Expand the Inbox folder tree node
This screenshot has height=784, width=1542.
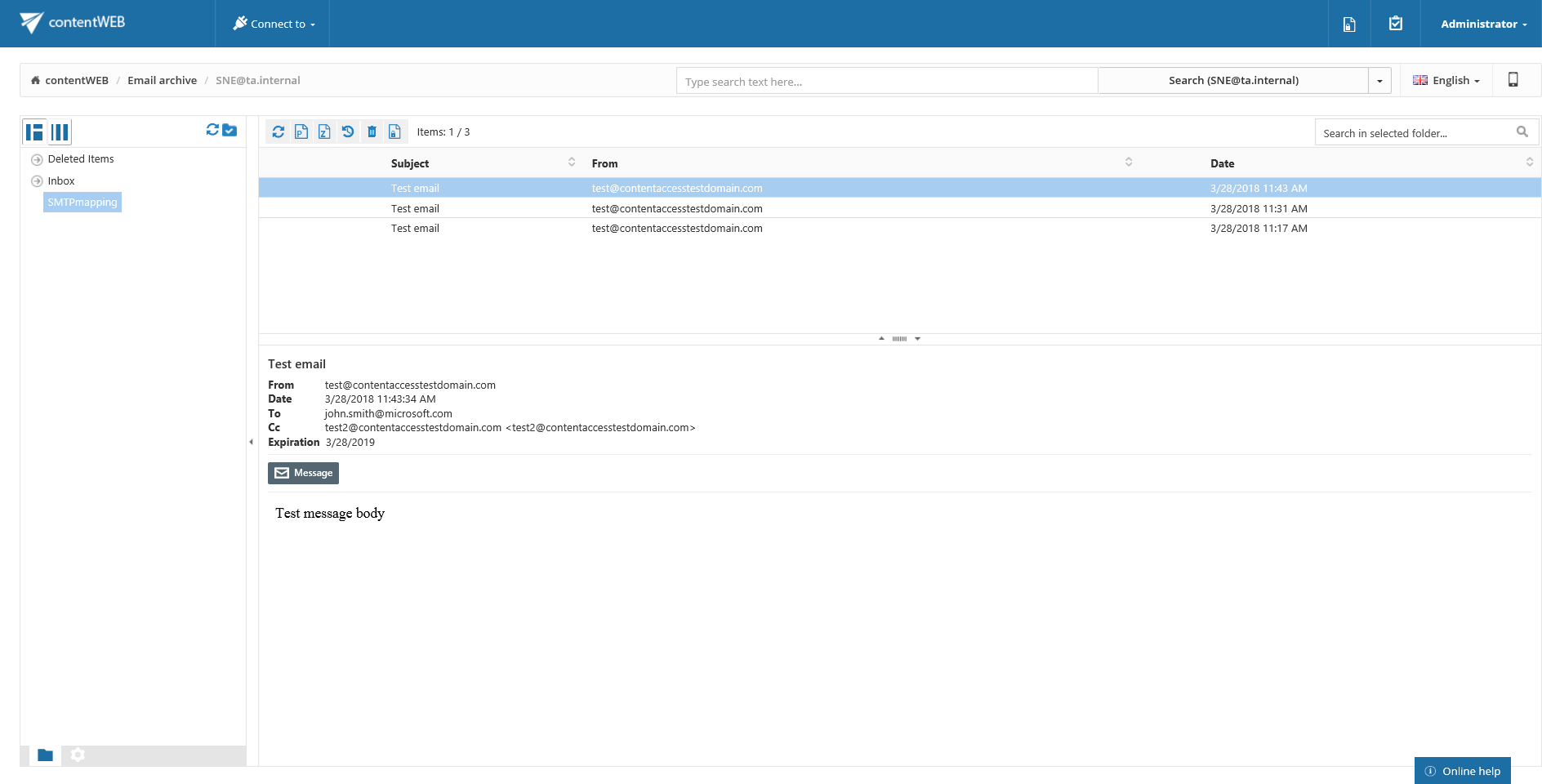click(37, 181)
